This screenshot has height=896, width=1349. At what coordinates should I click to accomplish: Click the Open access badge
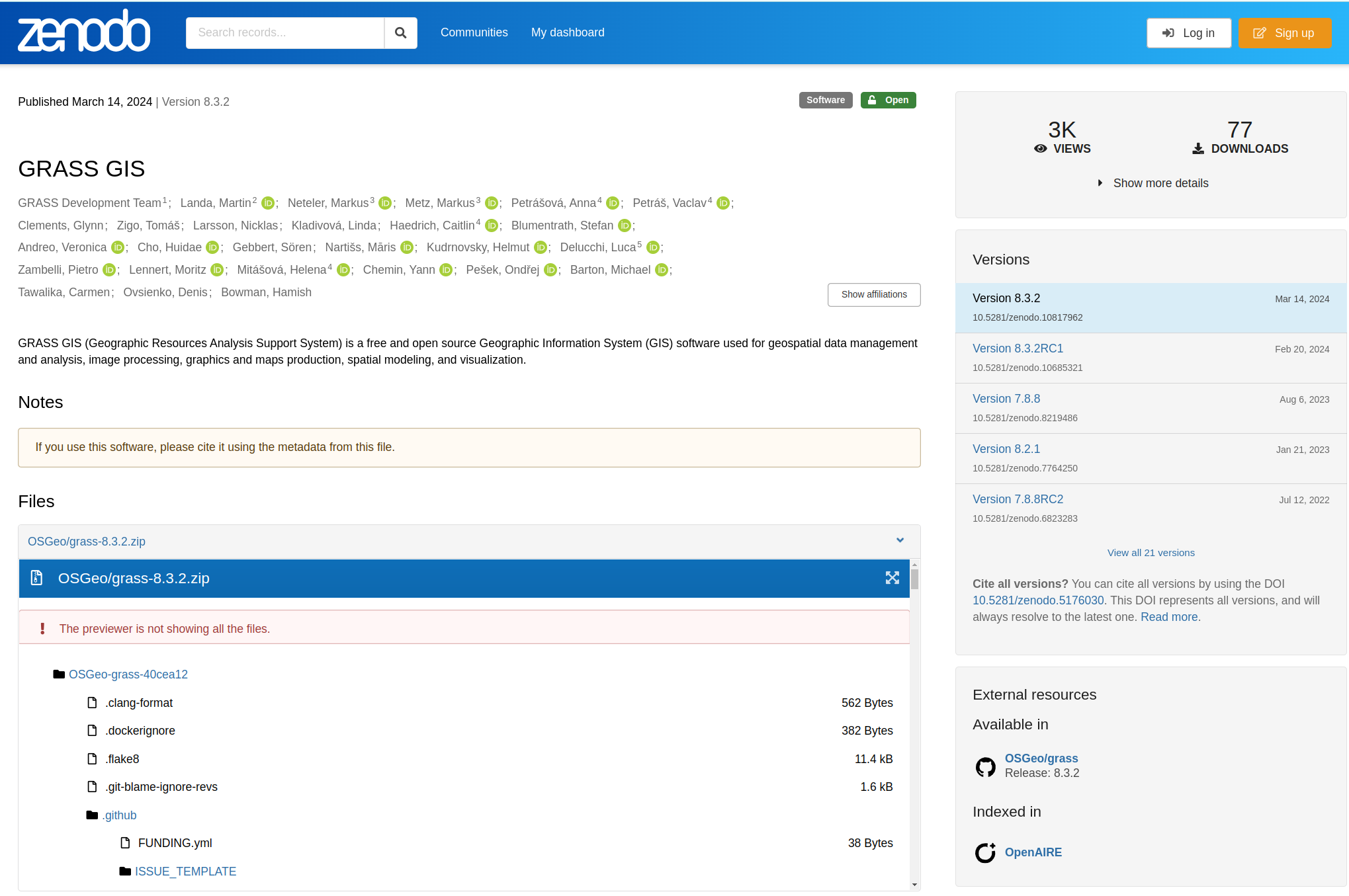click(x=889, y=100)
